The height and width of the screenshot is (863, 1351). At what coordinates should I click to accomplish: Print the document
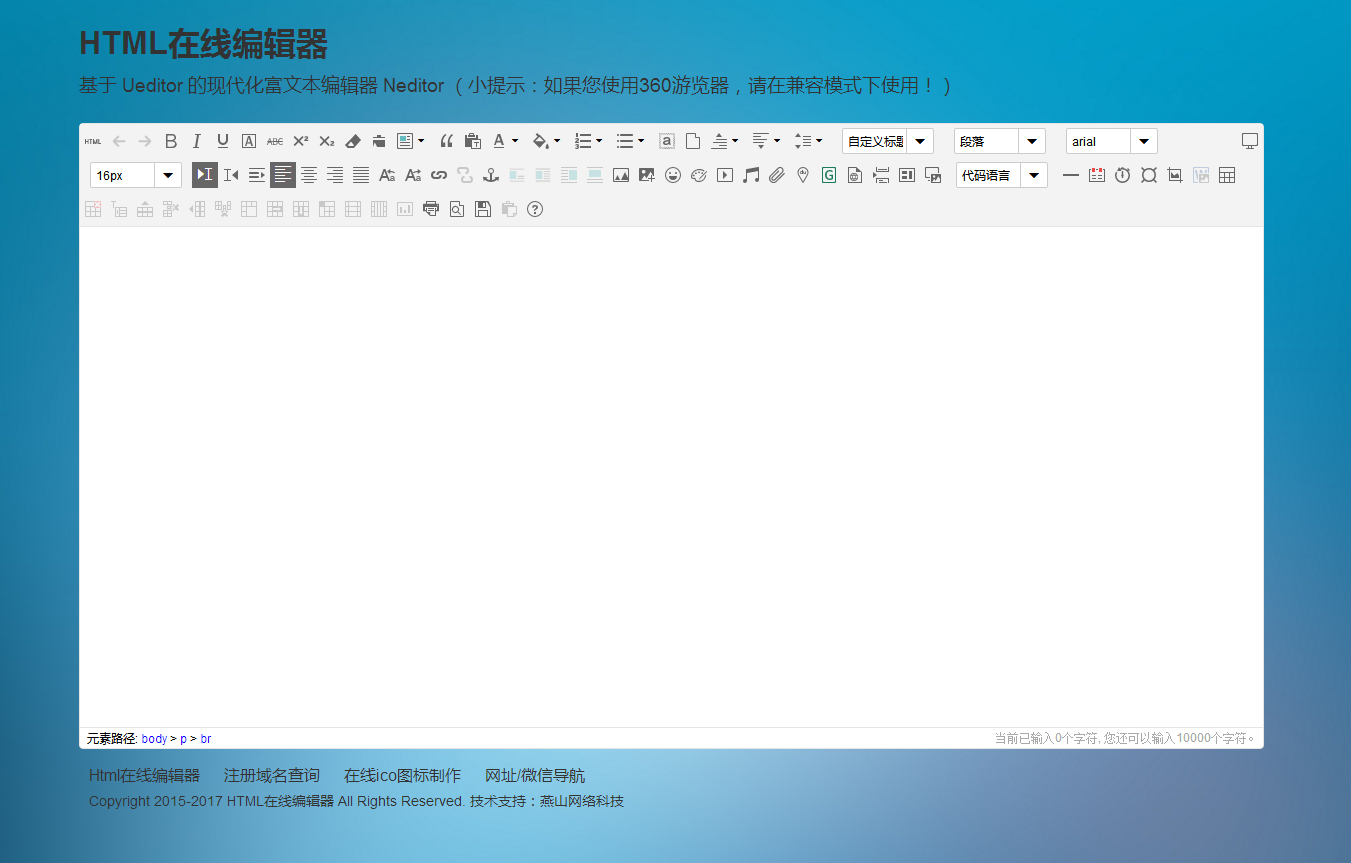click(431, 209)
